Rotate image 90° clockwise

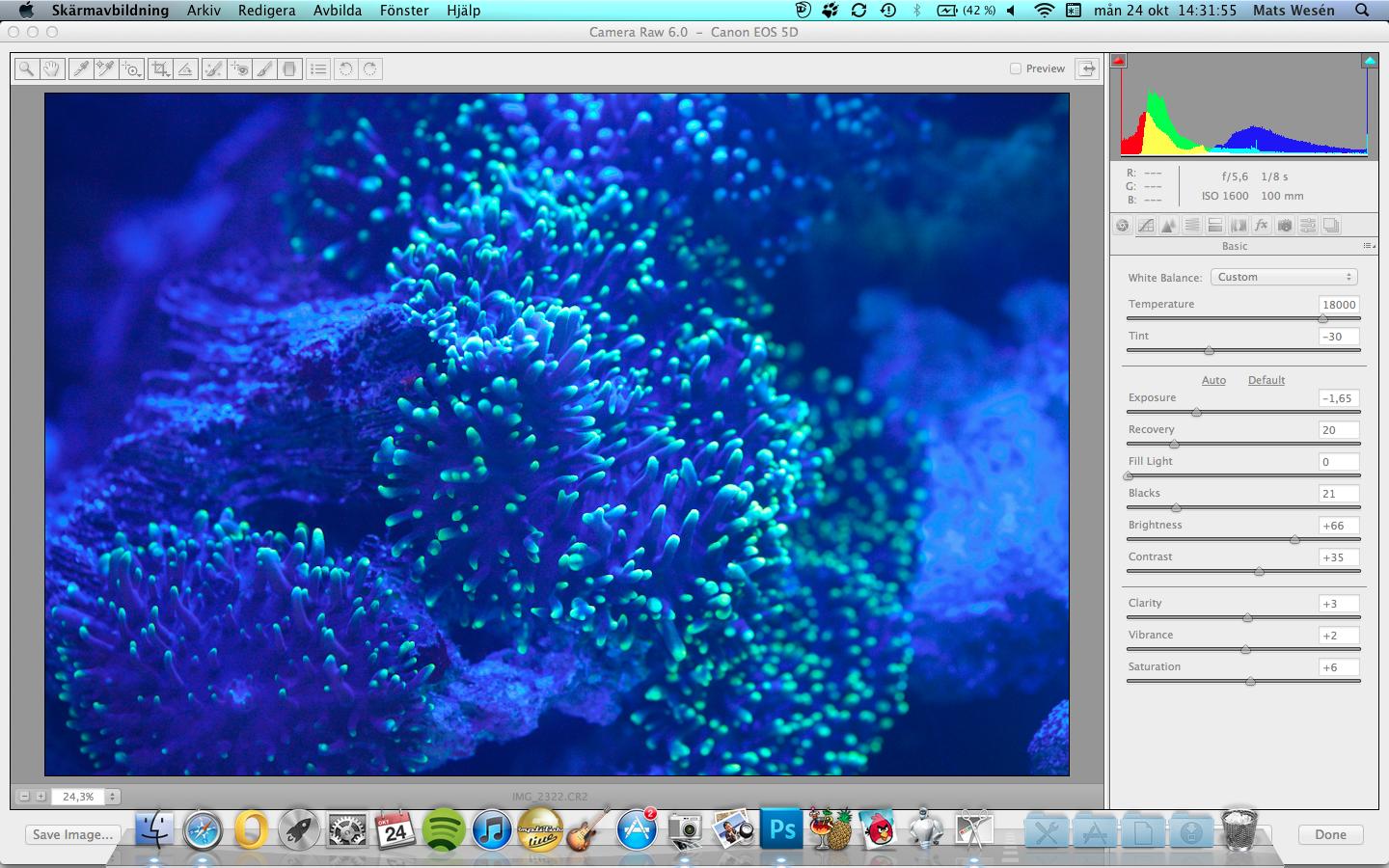click(x=370, y=68)
